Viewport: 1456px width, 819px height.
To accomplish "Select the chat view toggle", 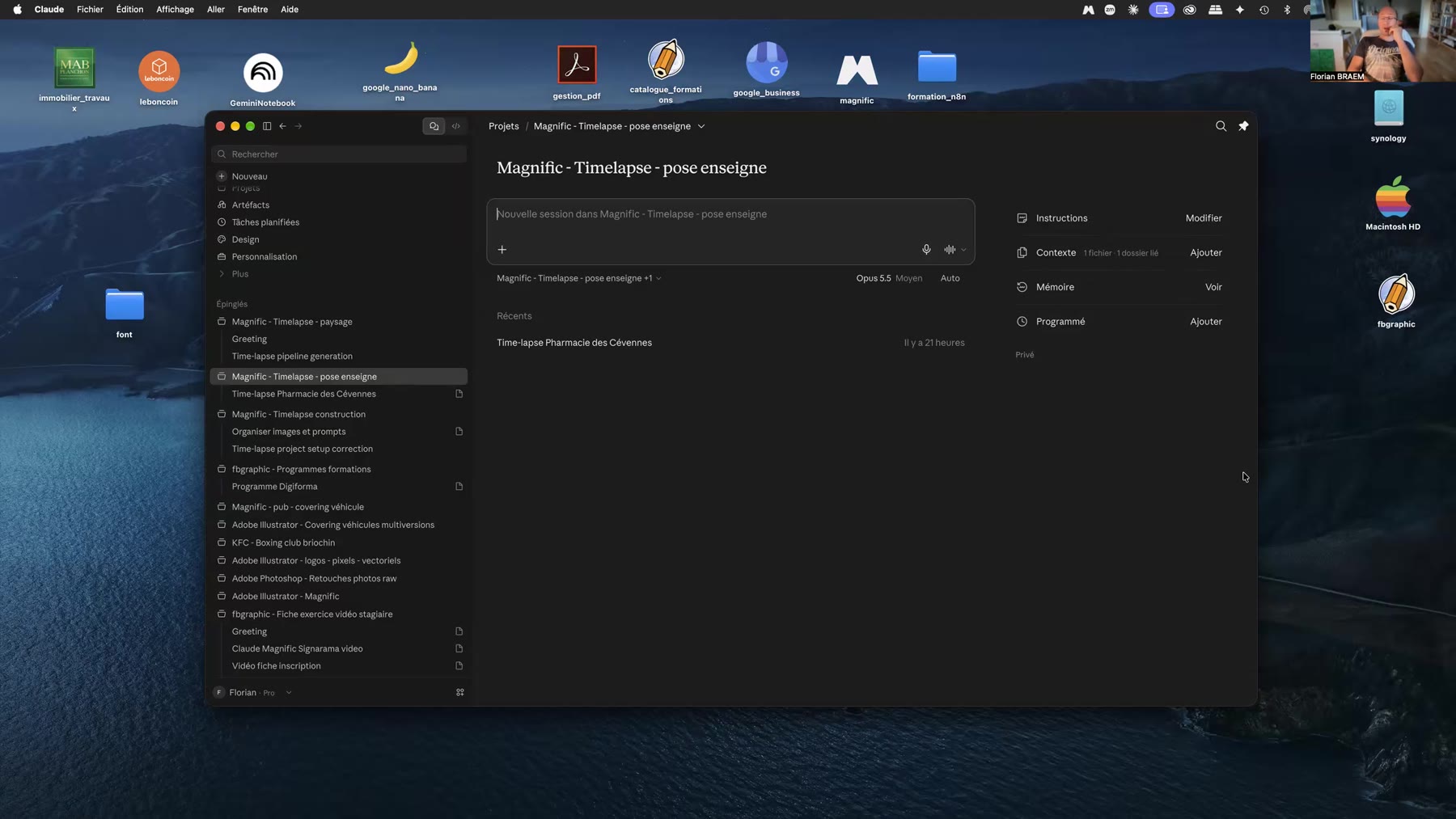I will pyautogui.click(x=434, y=126).
